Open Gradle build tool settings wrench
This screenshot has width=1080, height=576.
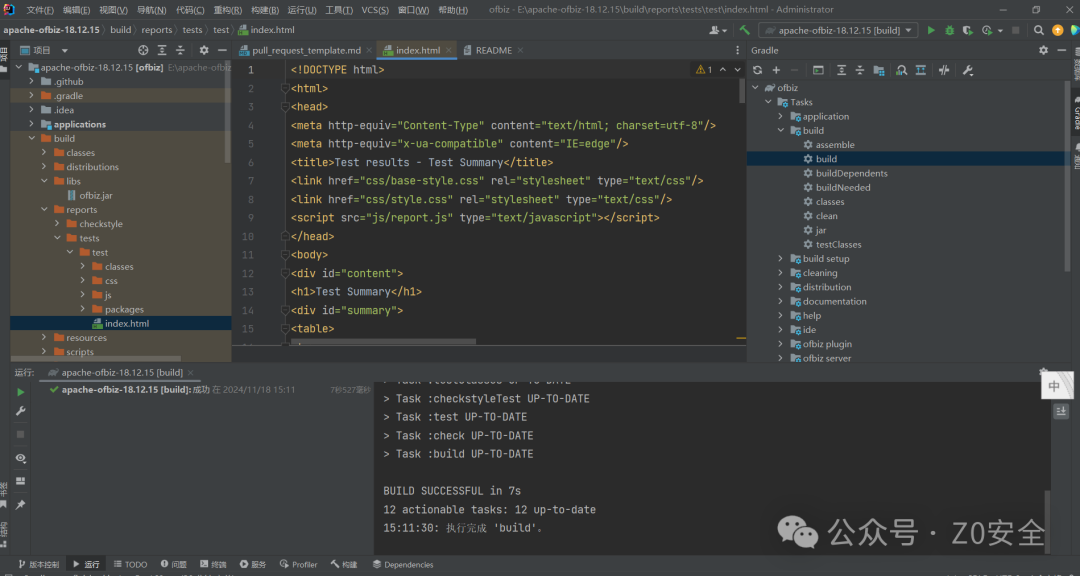click(967, 70)
